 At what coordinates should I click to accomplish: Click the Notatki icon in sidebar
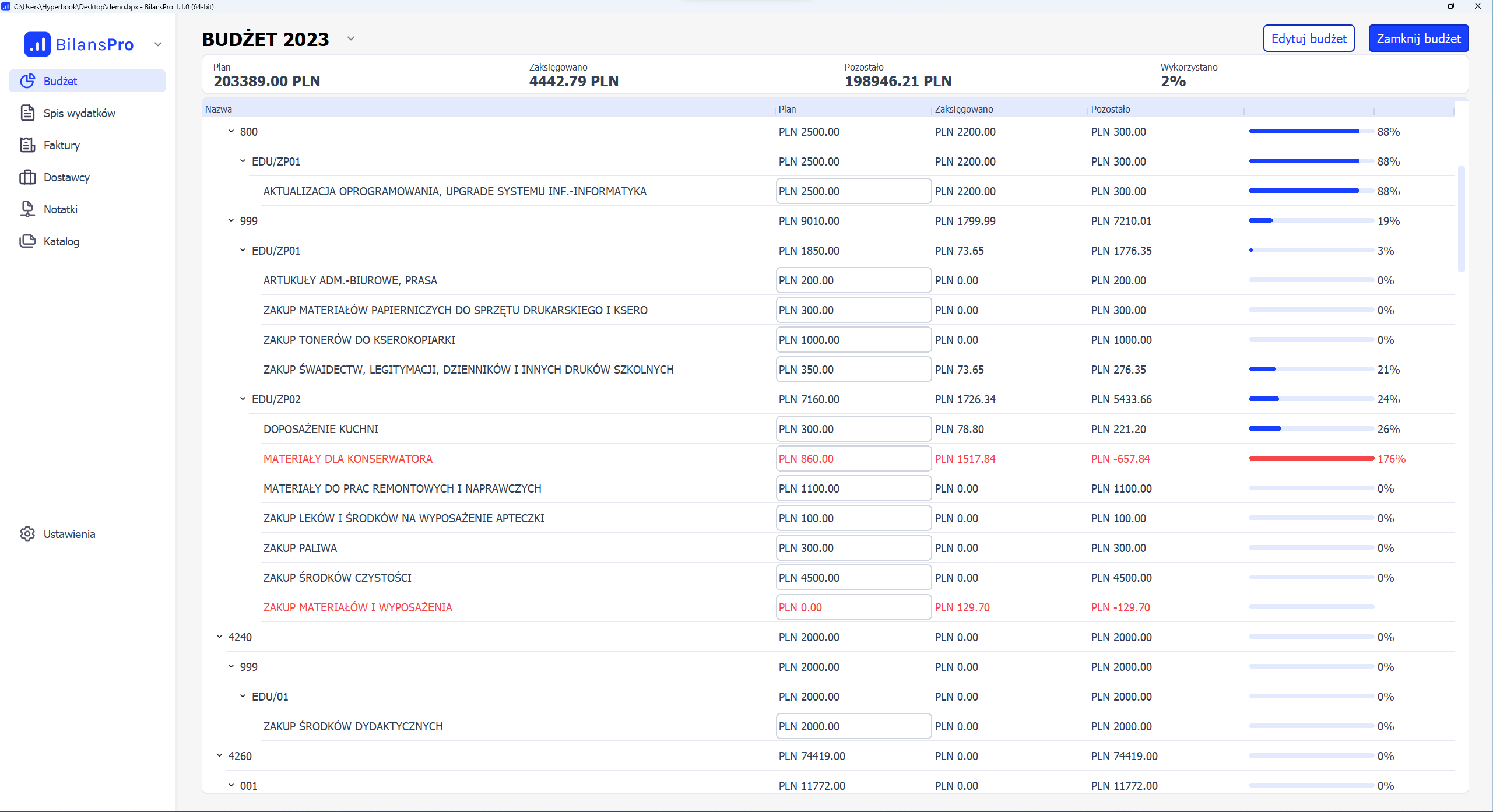point(27,209)
